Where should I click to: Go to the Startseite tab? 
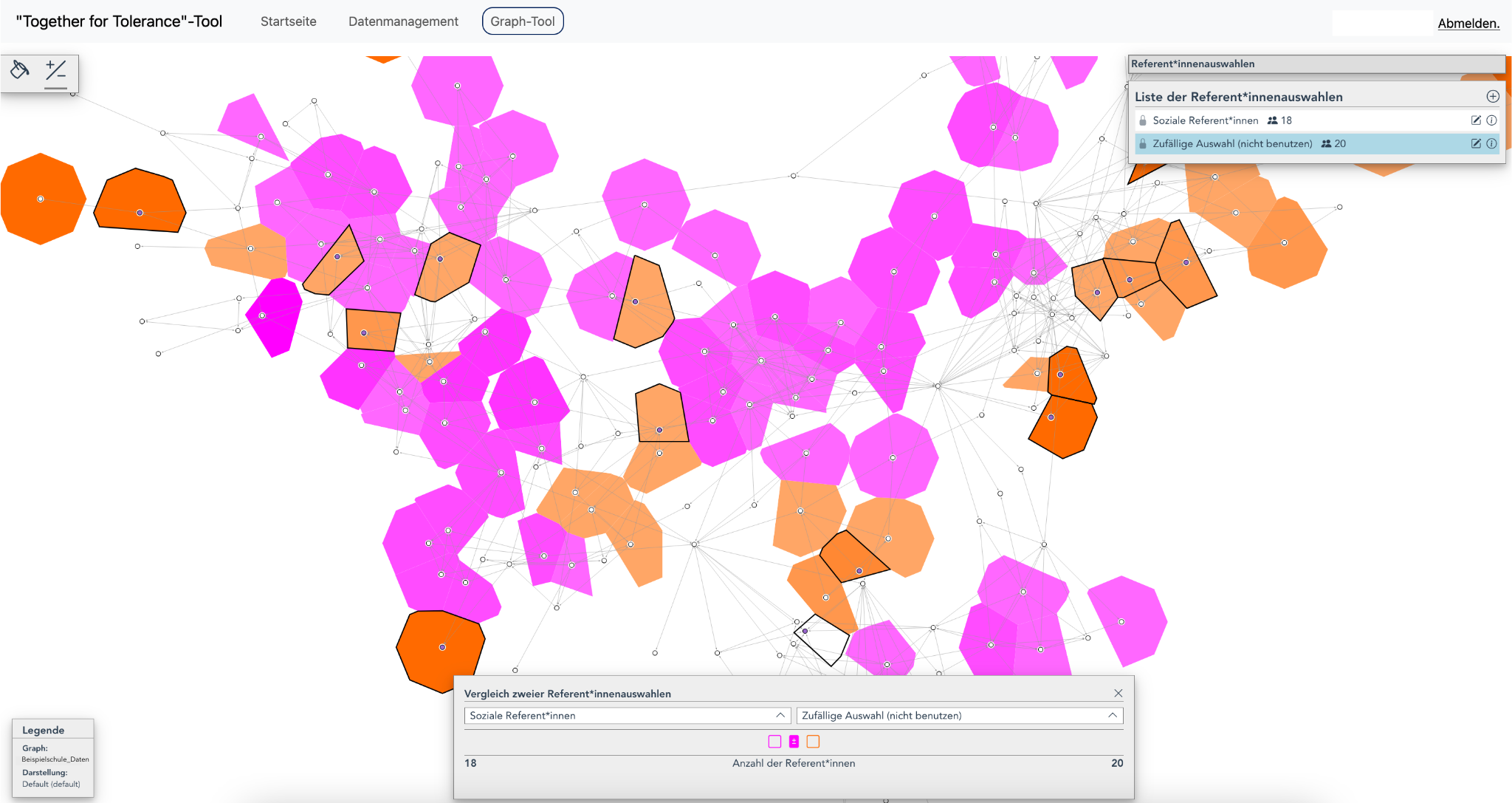click(288, 21)
